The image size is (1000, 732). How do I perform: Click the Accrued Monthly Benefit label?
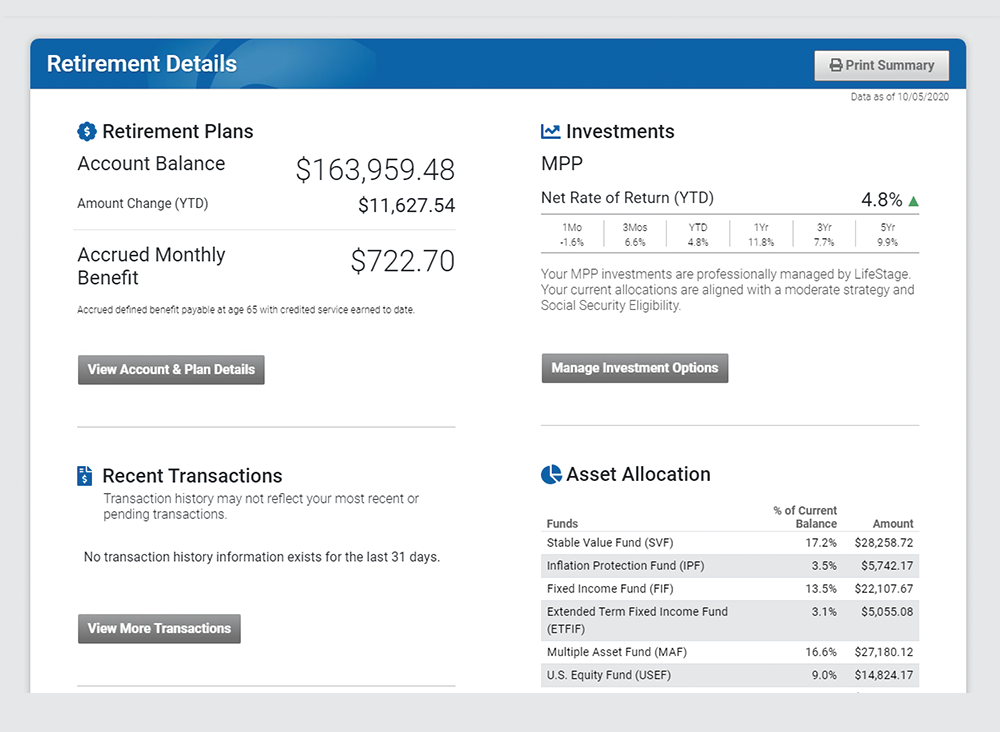click(151, 266)
